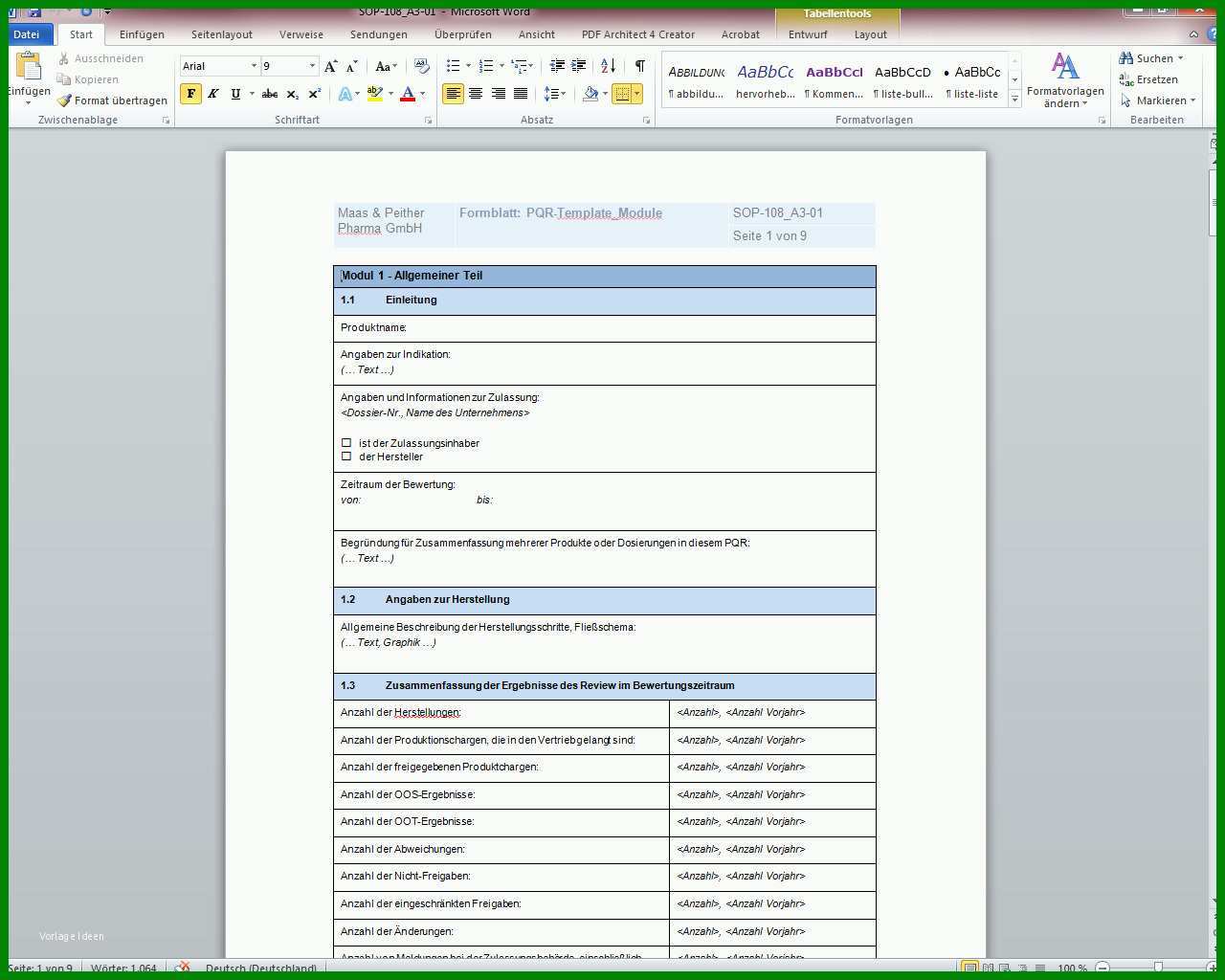The width and height of the screenshot is (1225, 980).
Task: Click the Ersetzen button
Action: (x=1148, y=79)
